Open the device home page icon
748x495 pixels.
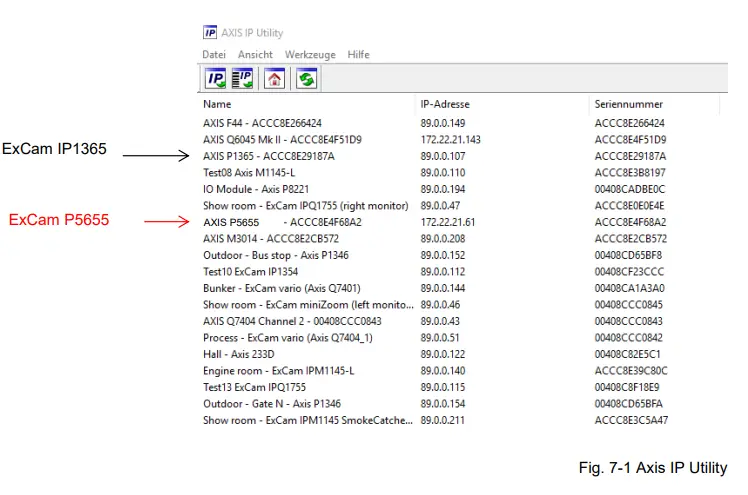(x=274, y=79)
